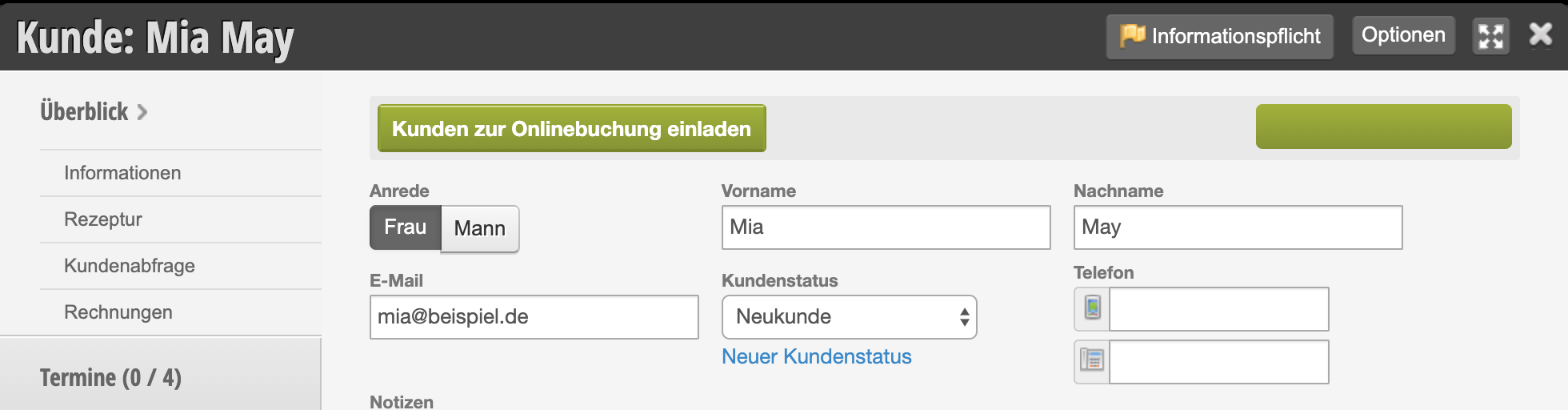1568x410 pixels.
Task: Select Frau as the Anrede
Action: [x=405, y=227]
